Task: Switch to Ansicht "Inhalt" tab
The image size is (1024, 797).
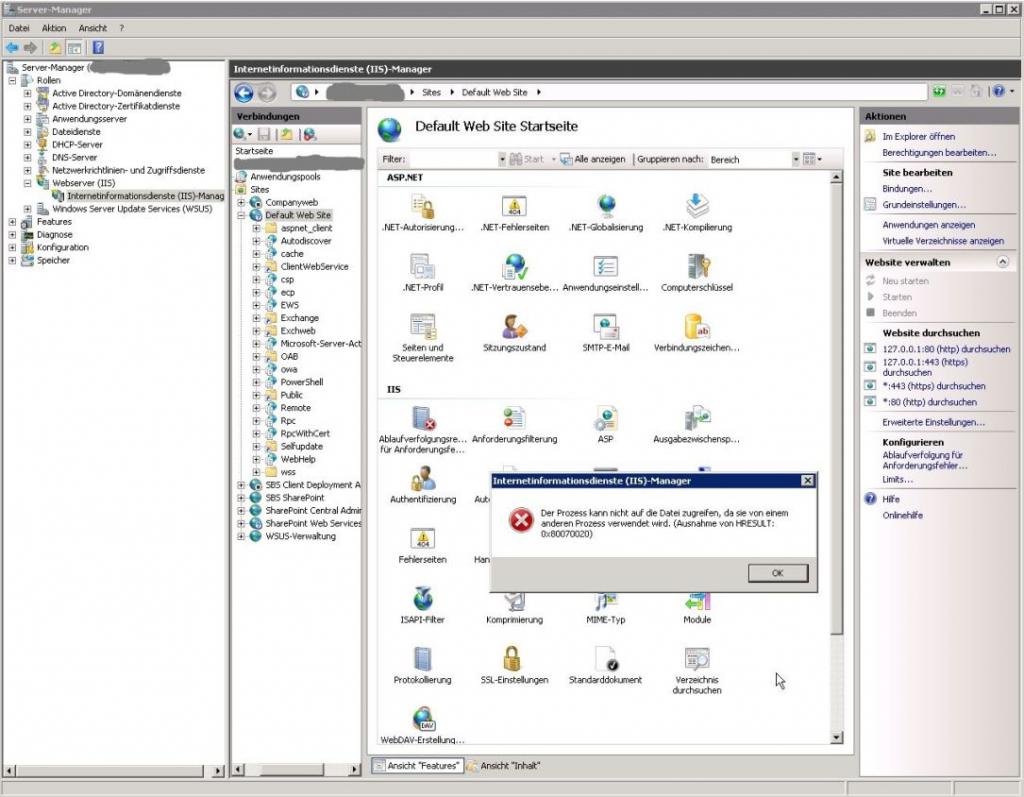Action: pyautogui.click(x=504, y=766)
